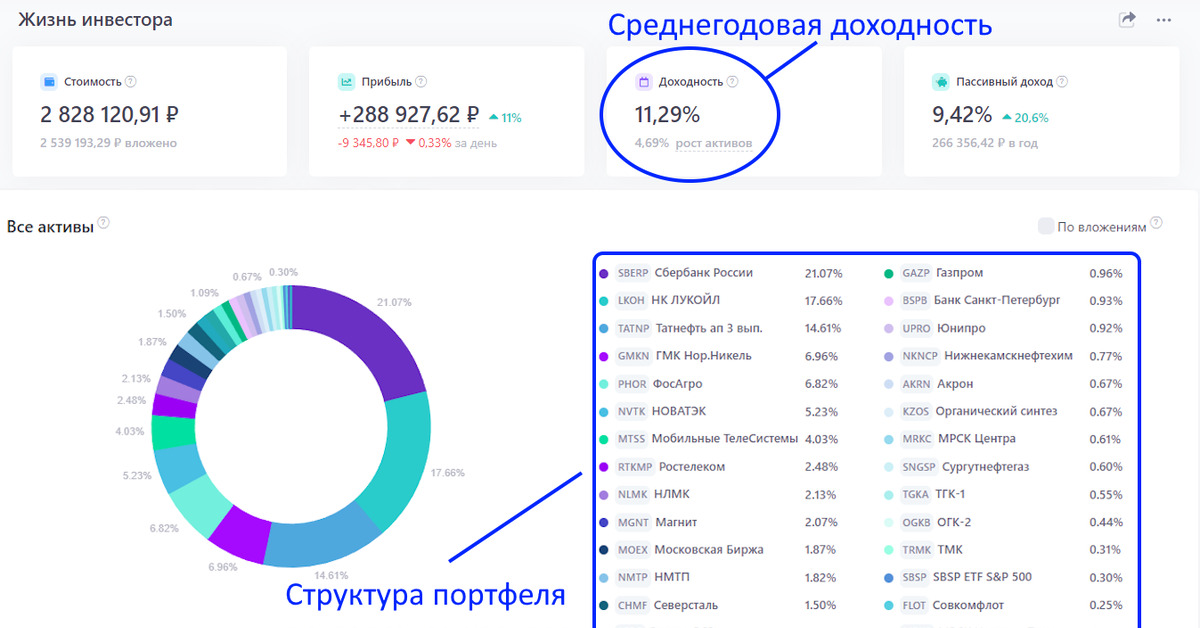Open the Ростелеком asset row

coord(721,467)
